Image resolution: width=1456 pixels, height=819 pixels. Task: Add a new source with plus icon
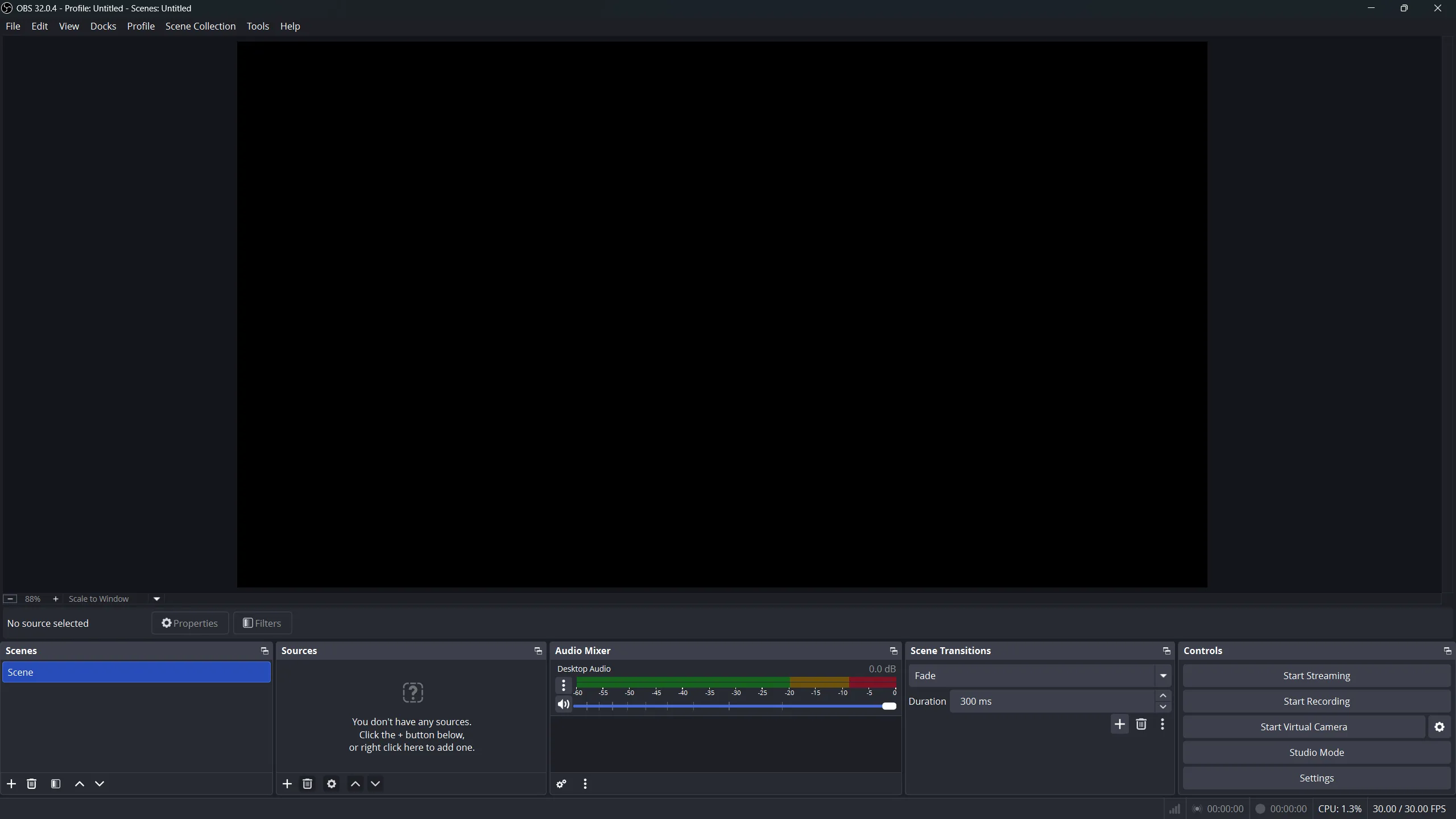point(287,784)
